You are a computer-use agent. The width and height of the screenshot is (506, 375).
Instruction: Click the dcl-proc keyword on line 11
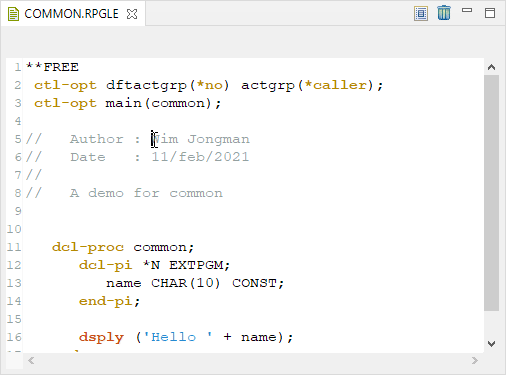click(x=88, y=247)
